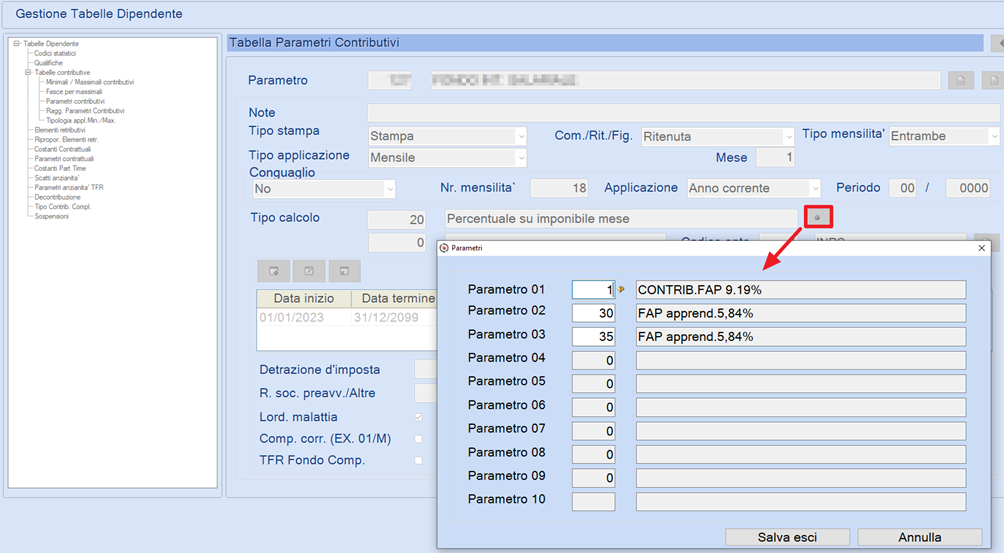Click Periodo month field 00
Image resolution: width=1004 pixels, height=553 pixels.
[903, 188]
